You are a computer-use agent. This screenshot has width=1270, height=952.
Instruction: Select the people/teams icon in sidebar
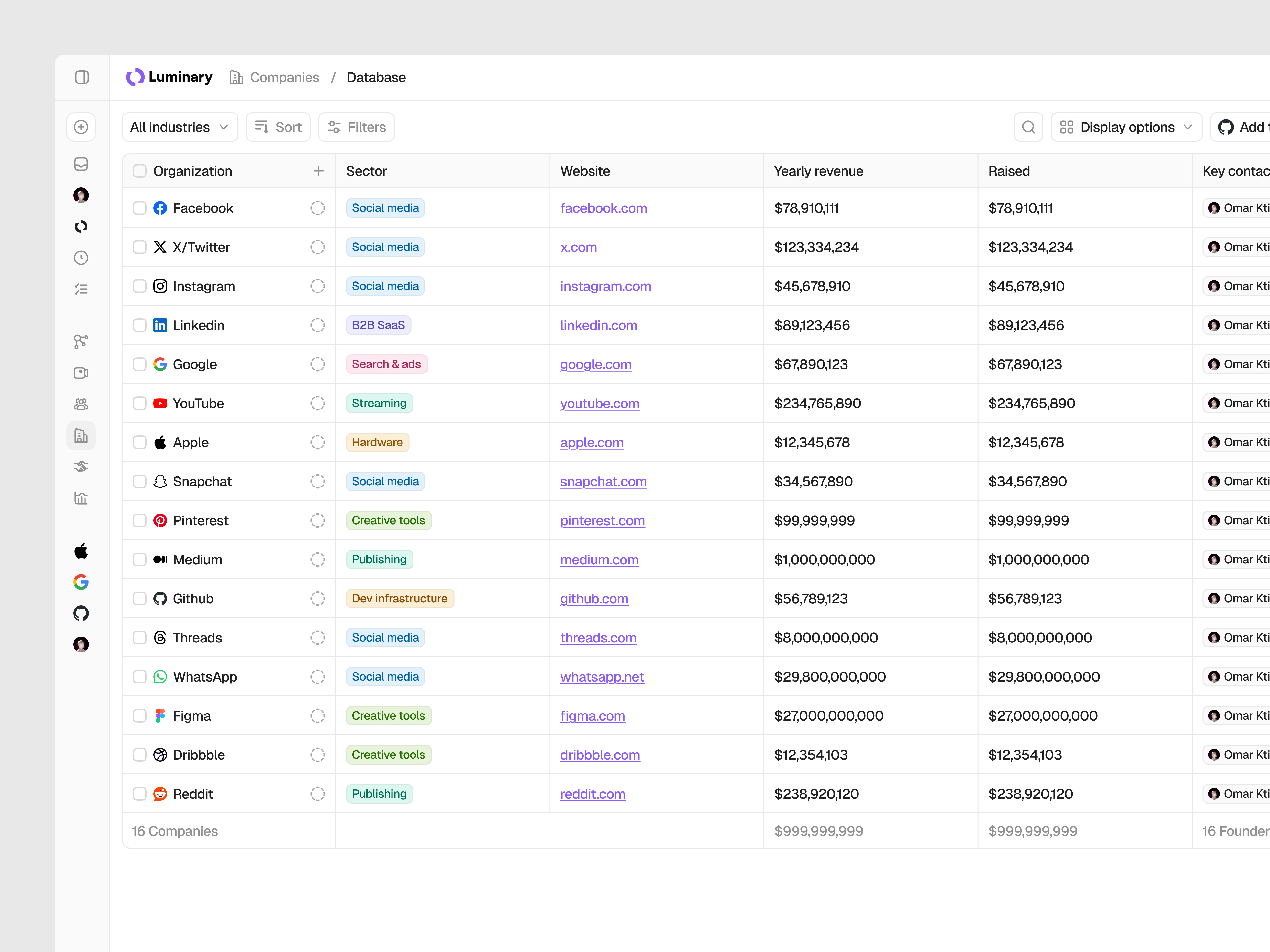click(x=81, y=404)
